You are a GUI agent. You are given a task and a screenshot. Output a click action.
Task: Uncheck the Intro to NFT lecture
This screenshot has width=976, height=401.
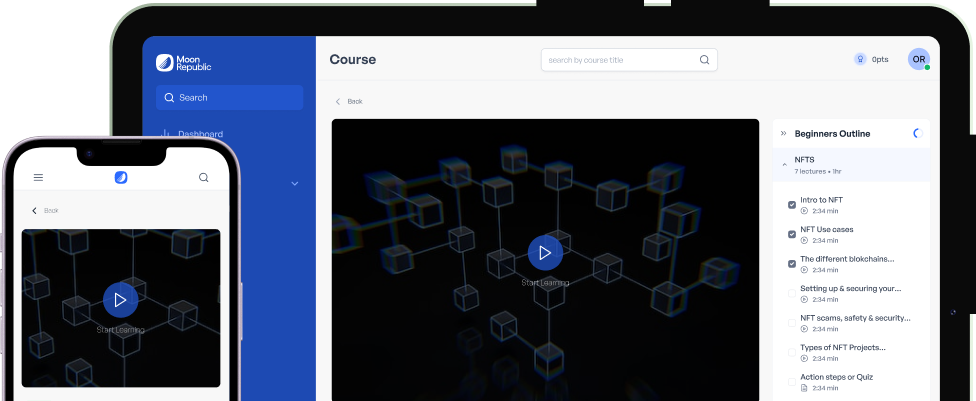click(x=792, y=205)
